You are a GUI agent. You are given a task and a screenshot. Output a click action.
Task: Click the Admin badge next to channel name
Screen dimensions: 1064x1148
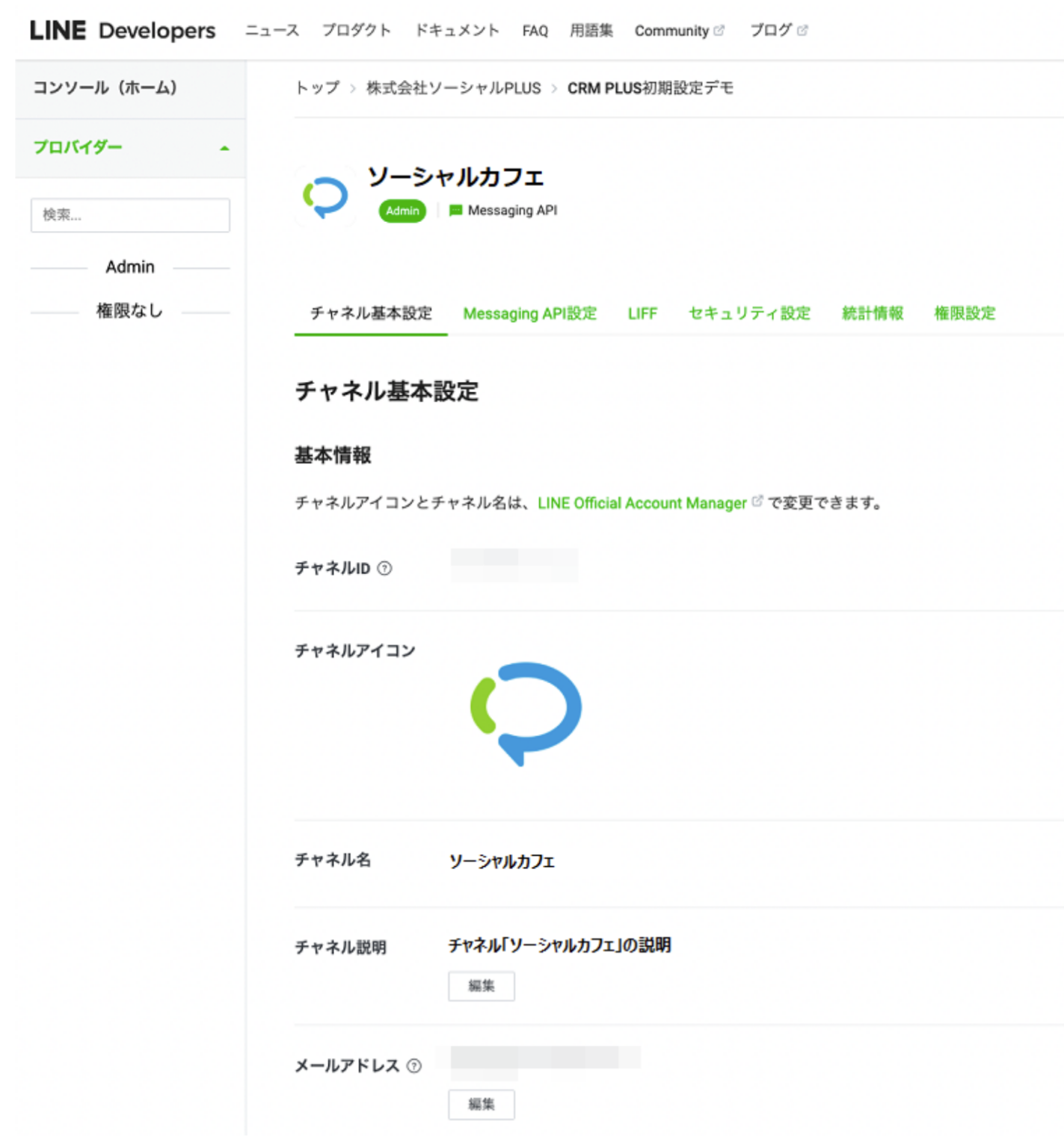point(402,211)
